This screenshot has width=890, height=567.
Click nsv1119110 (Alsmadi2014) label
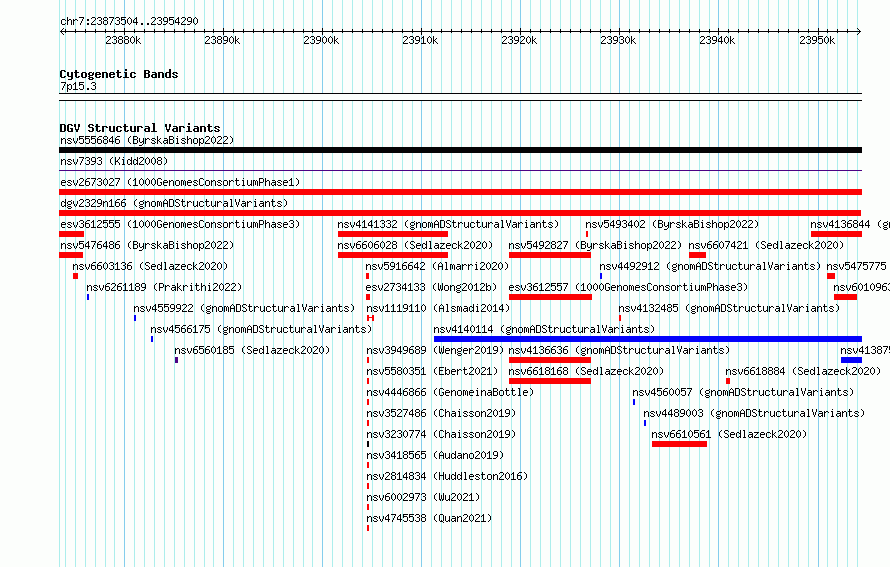438,308
